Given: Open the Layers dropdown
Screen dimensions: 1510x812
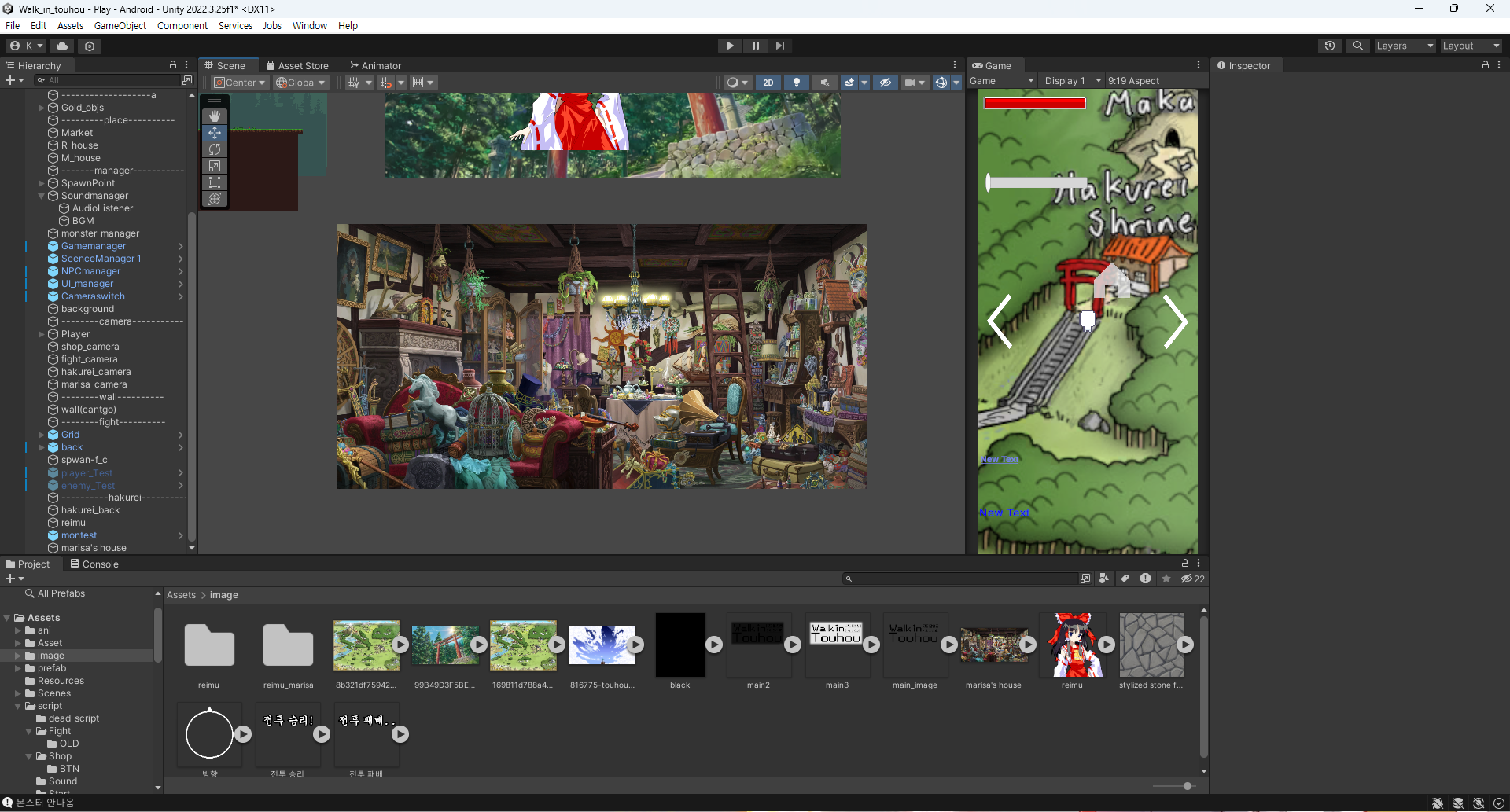Looking at the screenshot, I should 1405,46.
